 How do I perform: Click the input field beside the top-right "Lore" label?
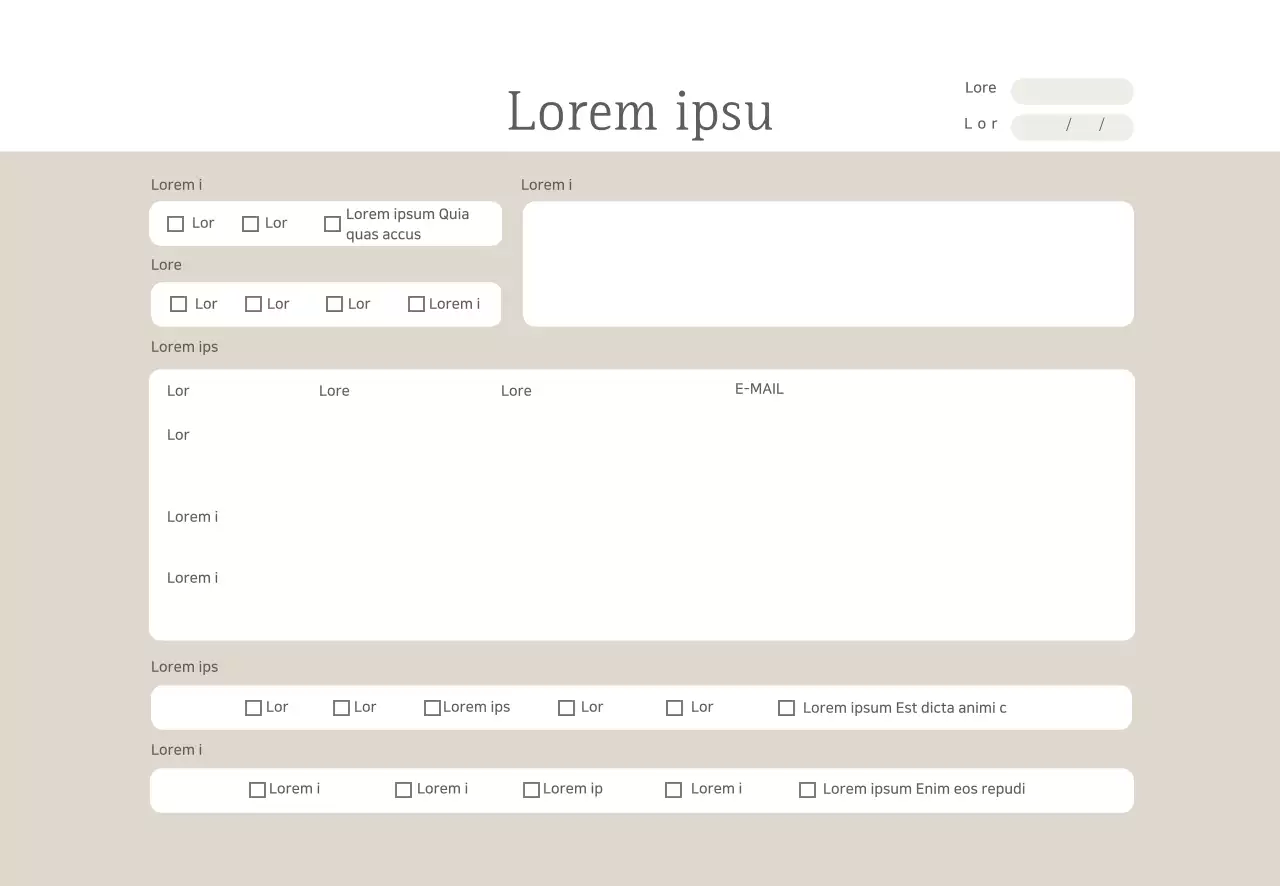(1072, 91)
